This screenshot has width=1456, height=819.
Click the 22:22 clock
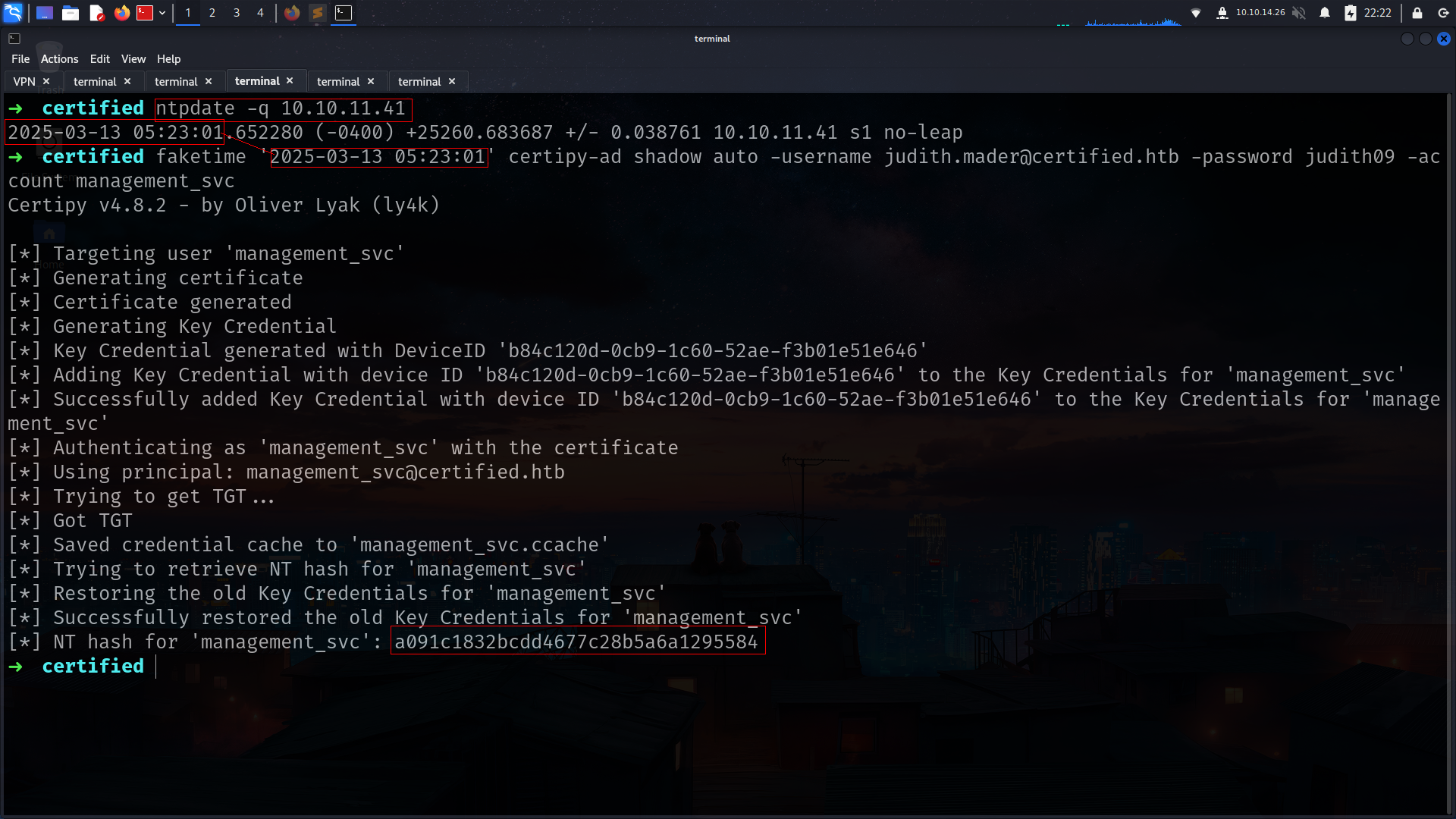pyautogui.click(x=1377, y=13)
